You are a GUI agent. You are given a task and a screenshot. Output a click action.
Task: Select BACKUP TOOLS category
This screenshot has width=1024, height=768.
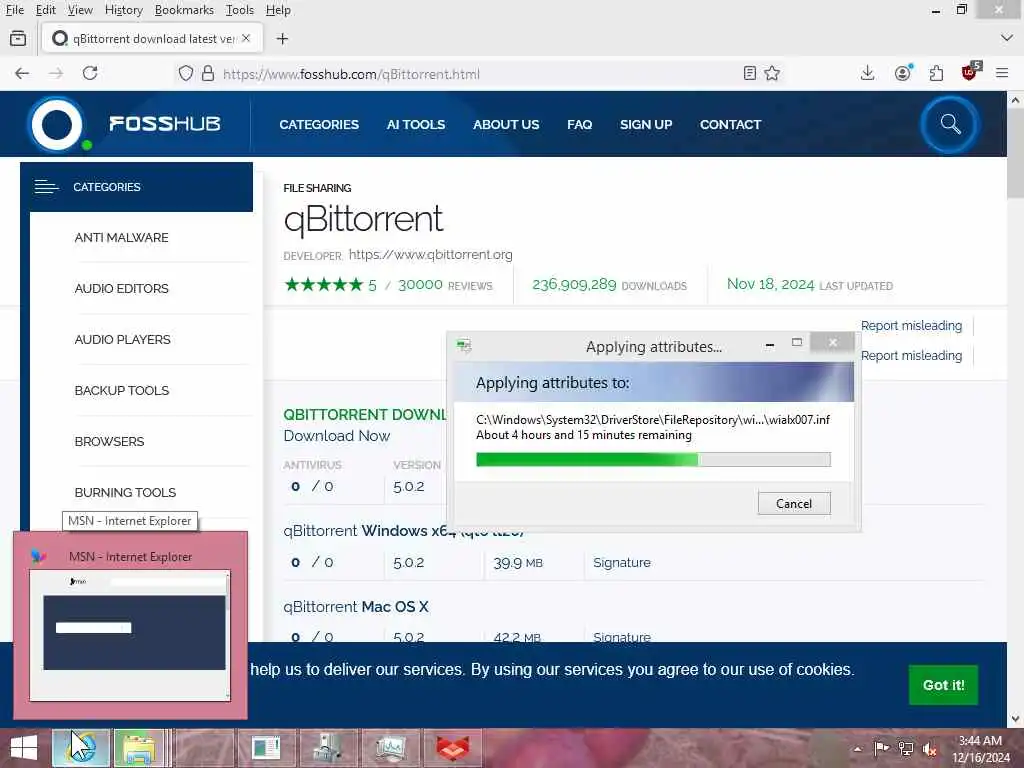pyautogui.click(x=121, y=391)
